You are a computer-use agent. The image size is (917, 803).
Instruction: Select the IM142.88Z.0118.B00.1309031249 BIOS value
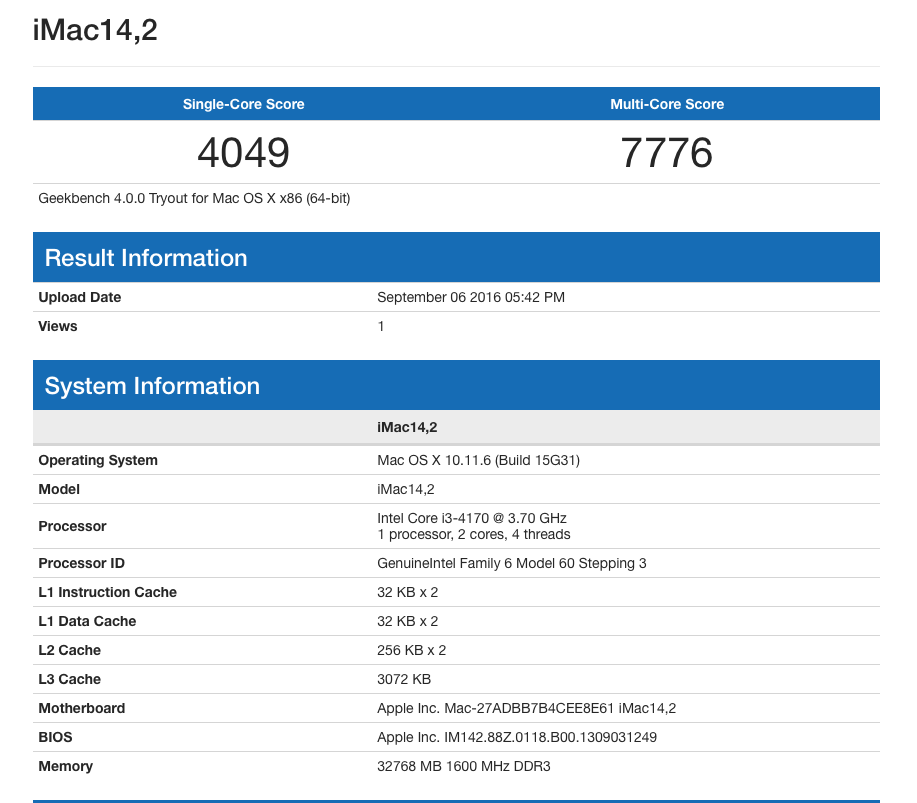(x=517, y=737)
